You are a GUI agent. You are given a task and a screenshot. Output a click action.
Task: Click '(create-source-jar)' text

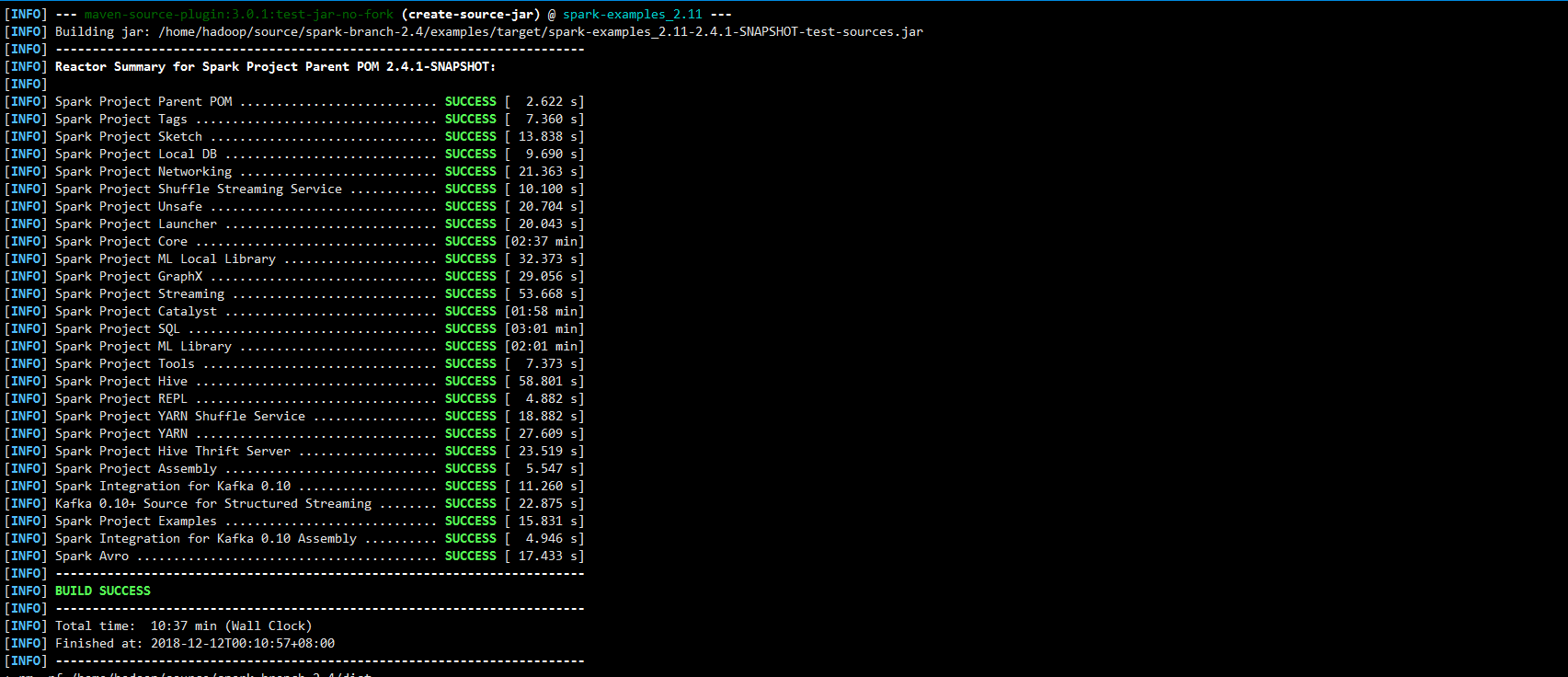(471, 15)
